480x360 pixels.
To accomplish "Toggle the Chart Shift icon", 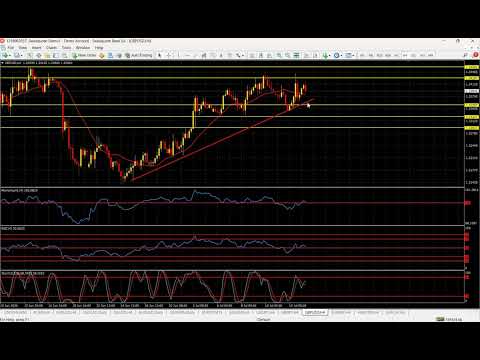I will click(315, 55).
